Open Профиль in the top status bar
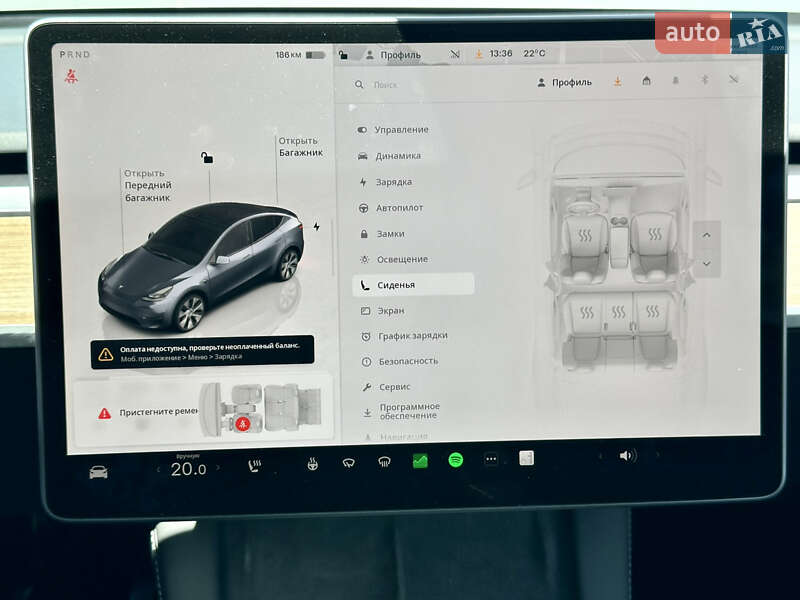The image size is (800, 600). click(393, 55)
